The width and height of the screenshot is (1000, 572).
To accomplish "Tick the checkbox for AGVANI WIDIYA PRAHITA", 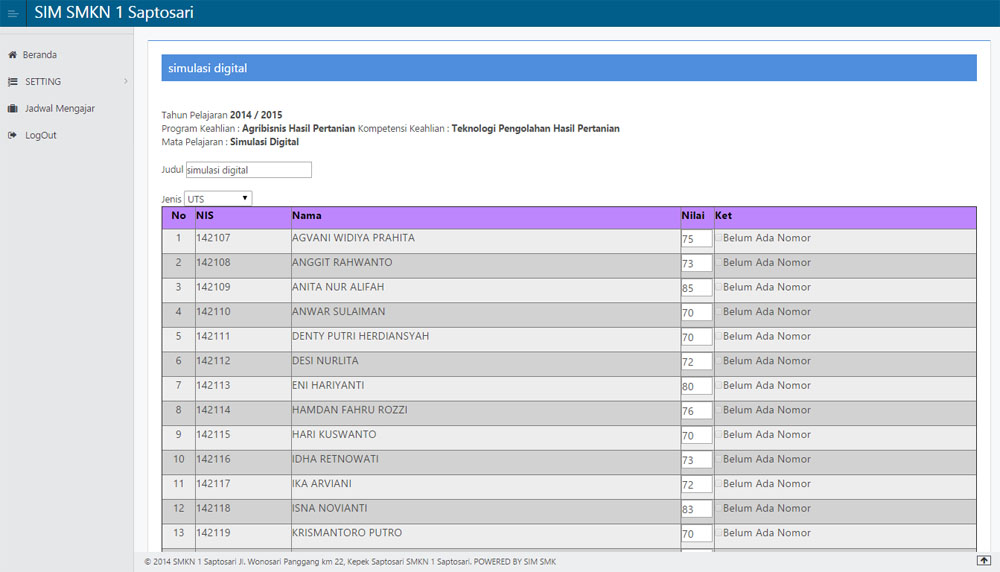I will tap(718, 239).
